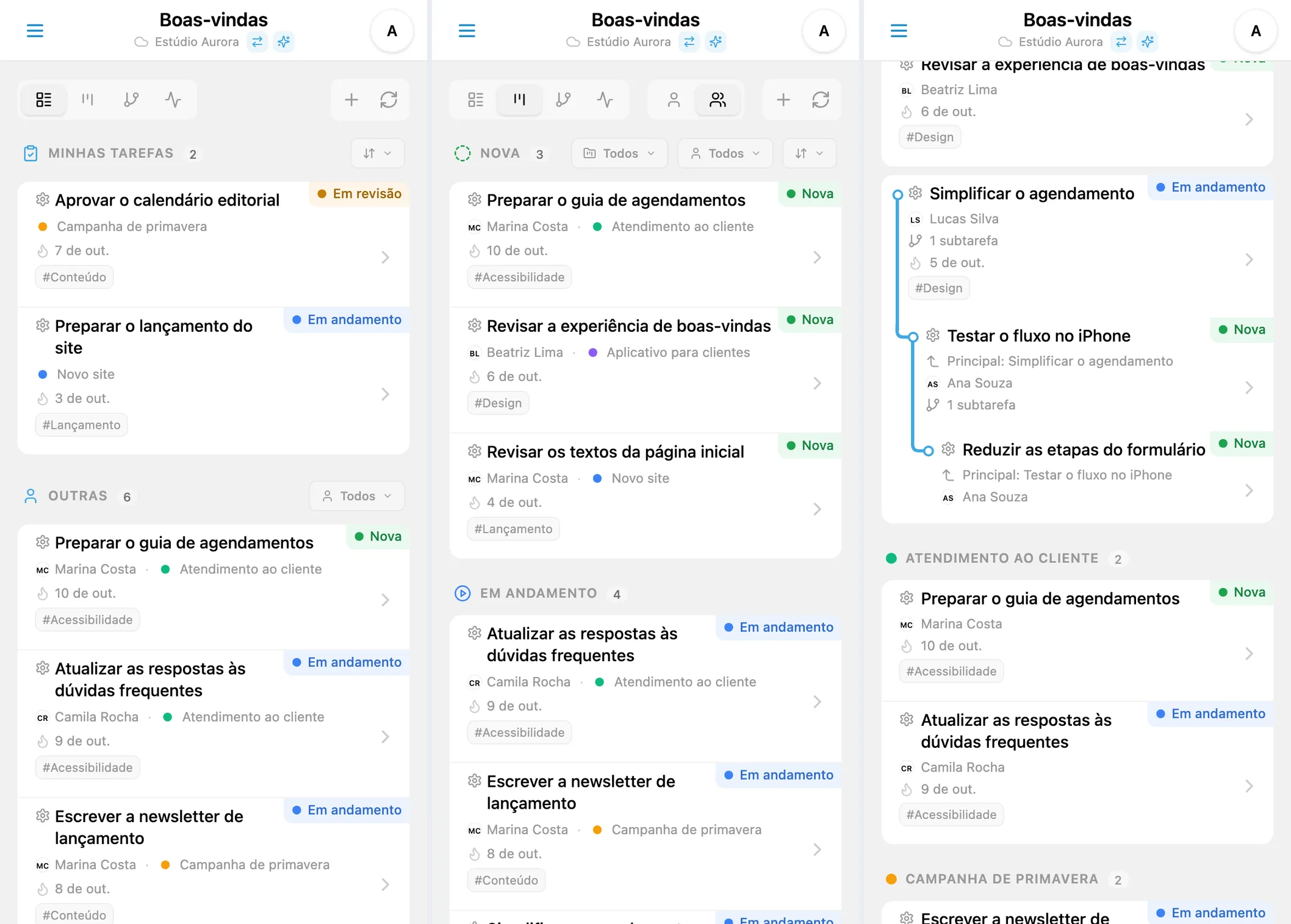This screenshot has width=1291, height=924.
Task: Open hamburger menu in left panel
Action: click(35, 30)
